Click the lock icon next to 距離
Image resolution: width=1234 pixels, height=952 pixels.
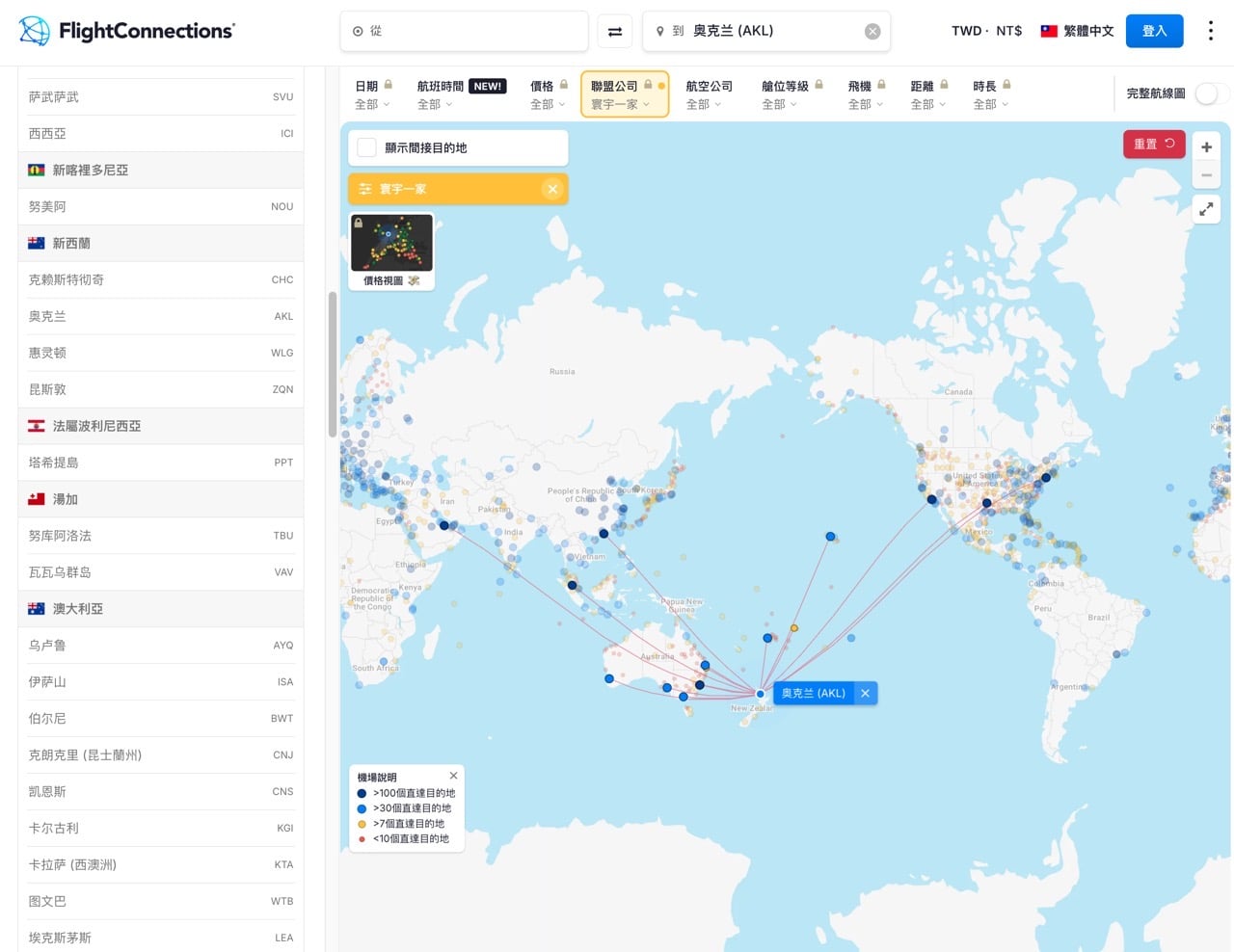click(x=944, y=85)
